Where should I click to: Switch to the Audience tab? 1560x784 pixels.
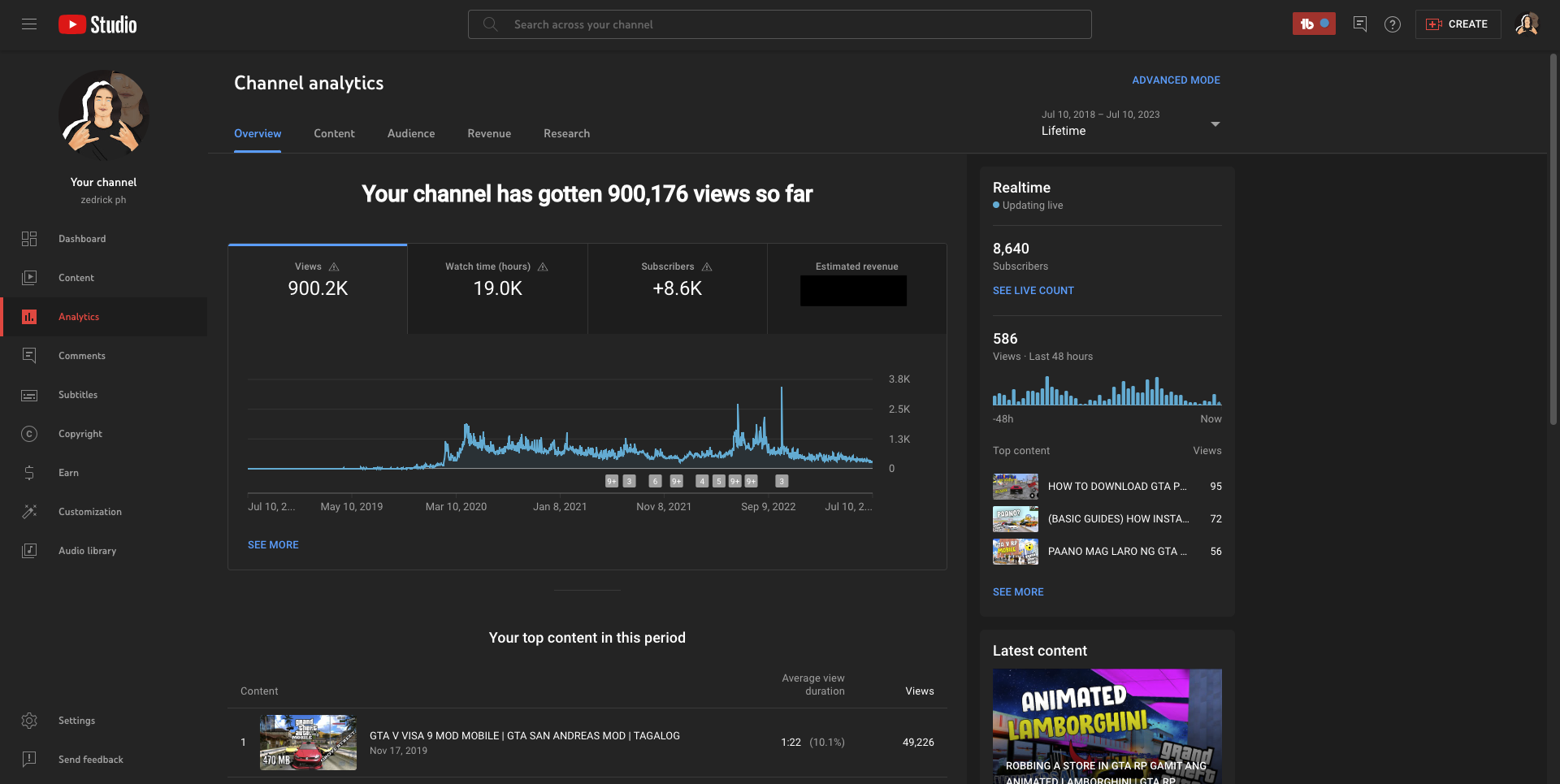tap(410, 134)
